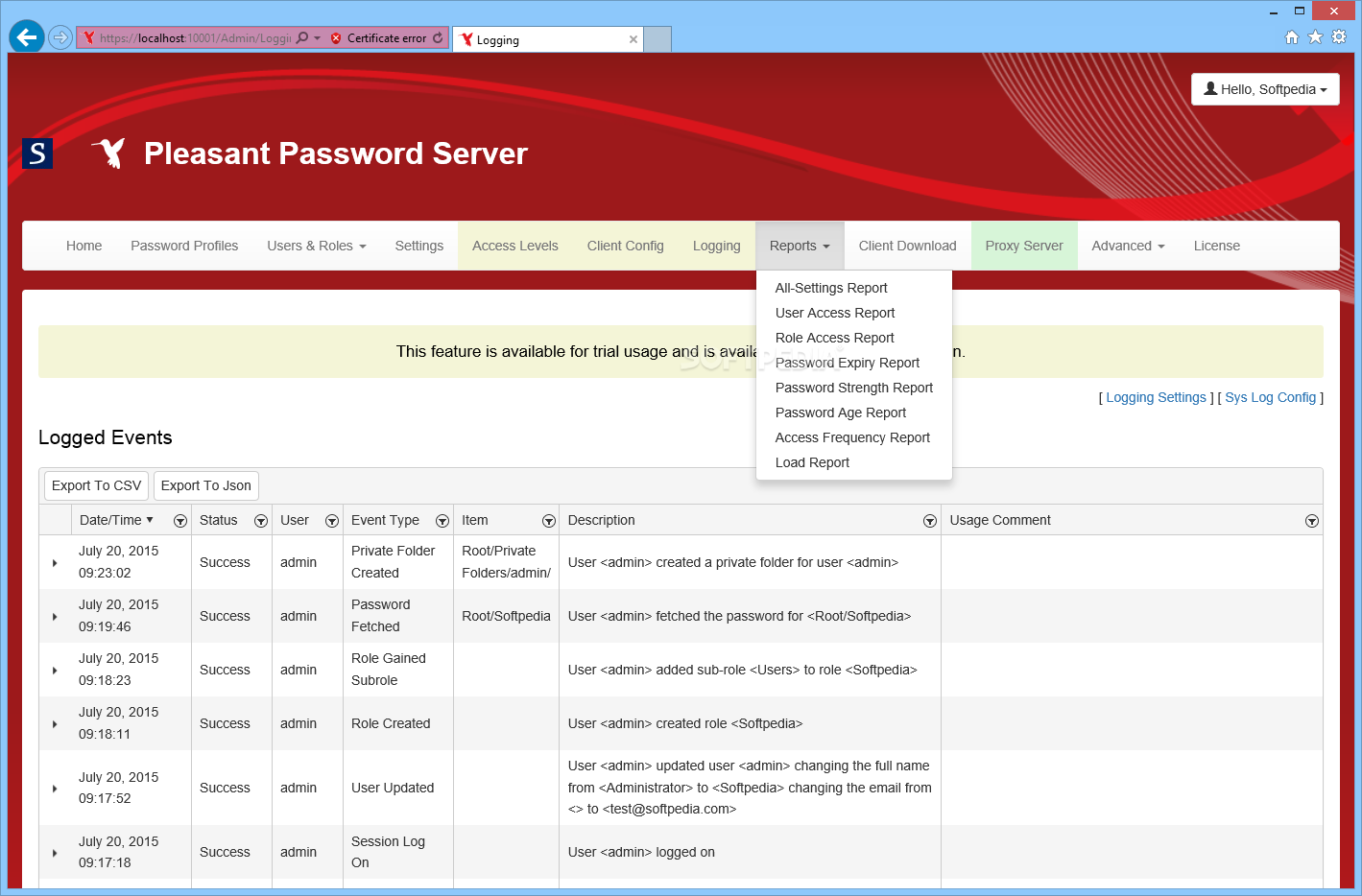Image resolution: width=1362 pixels, height=896 pixels.
Task: Click 'Root/Softpedia' item cell
Action: click(x=506, y=616)
